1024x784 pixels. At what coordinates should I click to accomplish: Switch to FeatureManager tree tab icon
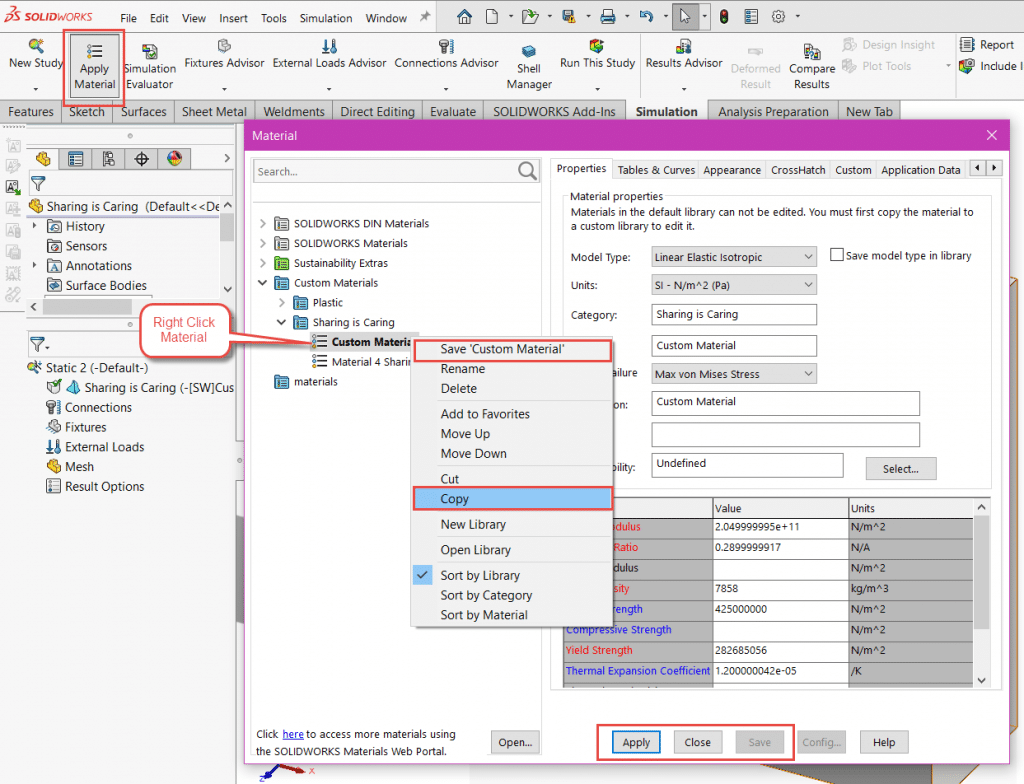(43, 159)
